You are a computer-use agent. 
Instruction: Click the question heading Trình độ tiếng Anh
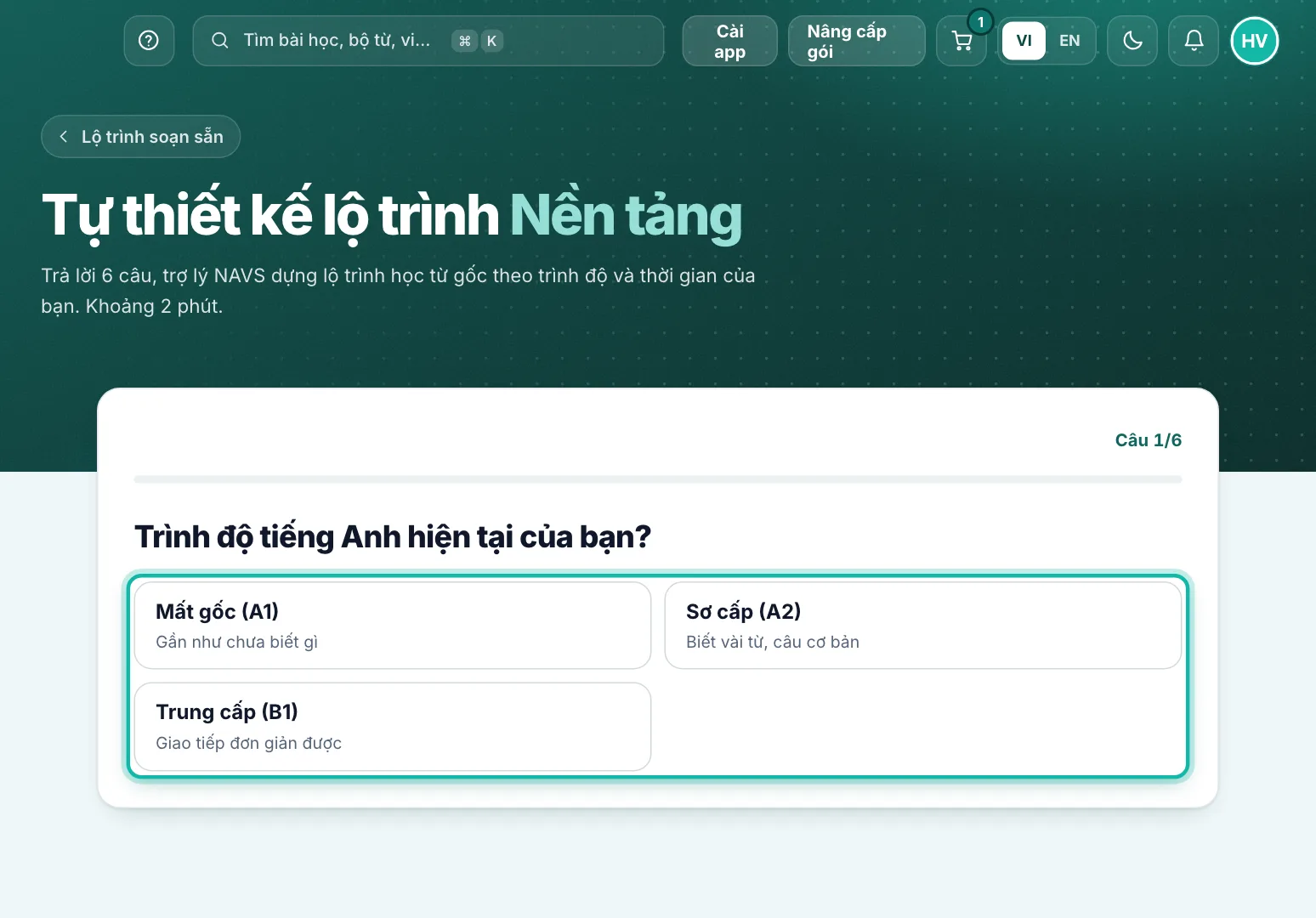(393, 537)
